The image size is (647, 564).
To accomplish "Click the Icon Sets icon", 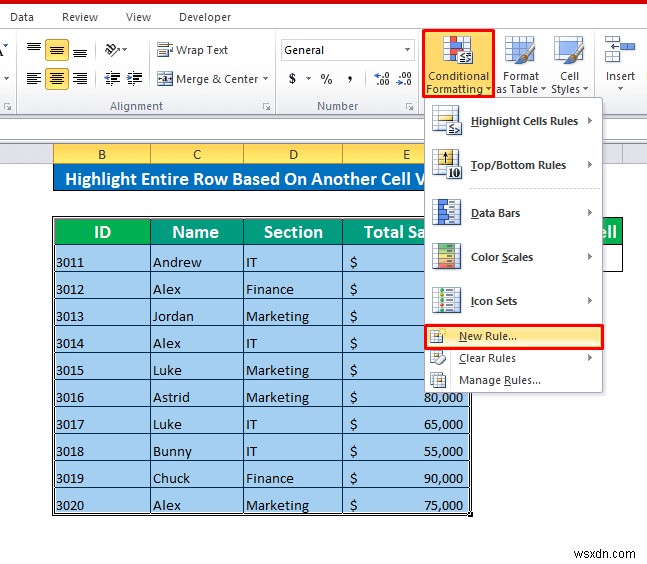I will pos(446,300).
